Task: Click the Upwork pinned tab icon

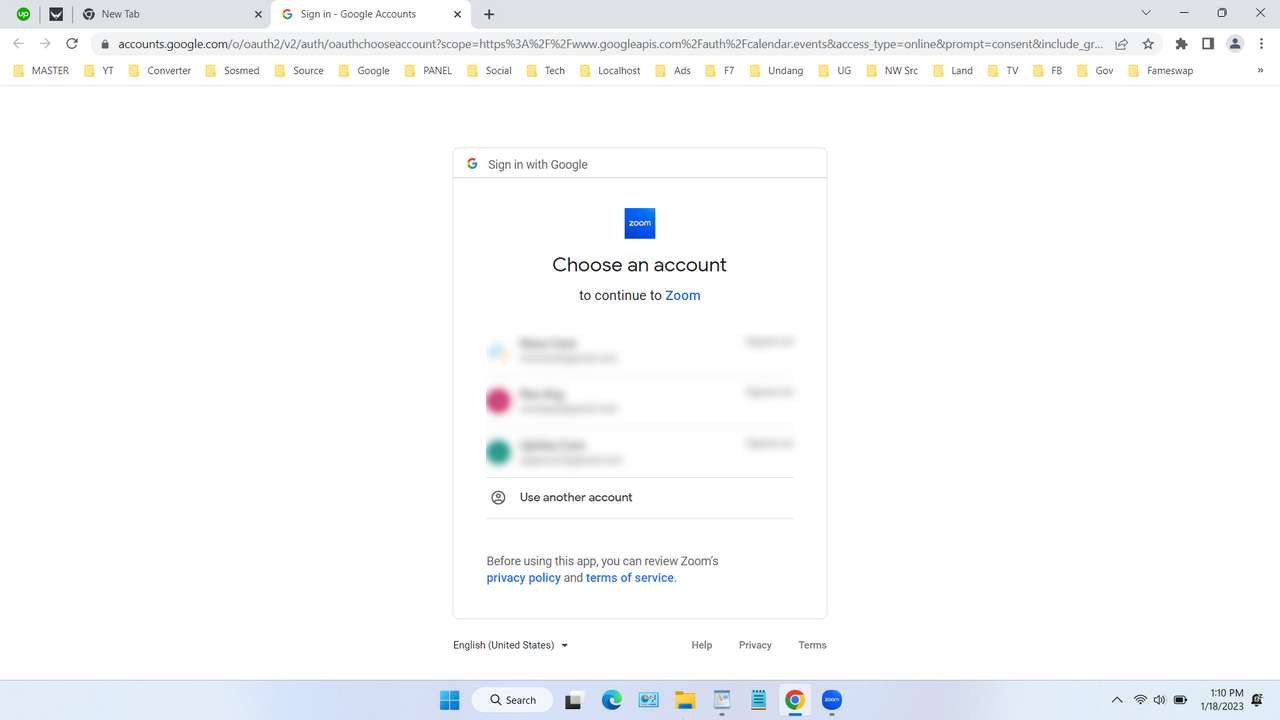Action: pyautogui.click(x=23, y=14)
